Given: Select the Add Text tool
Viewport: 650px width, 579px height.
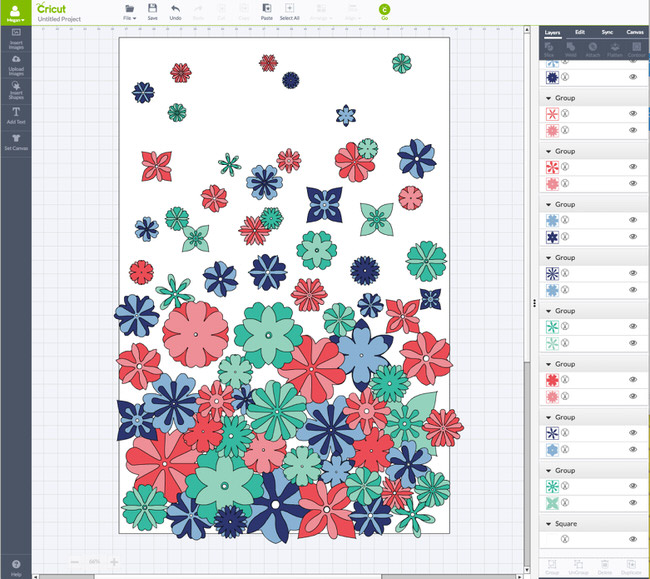Looking at the screenshot, I should tap(16, 116).
